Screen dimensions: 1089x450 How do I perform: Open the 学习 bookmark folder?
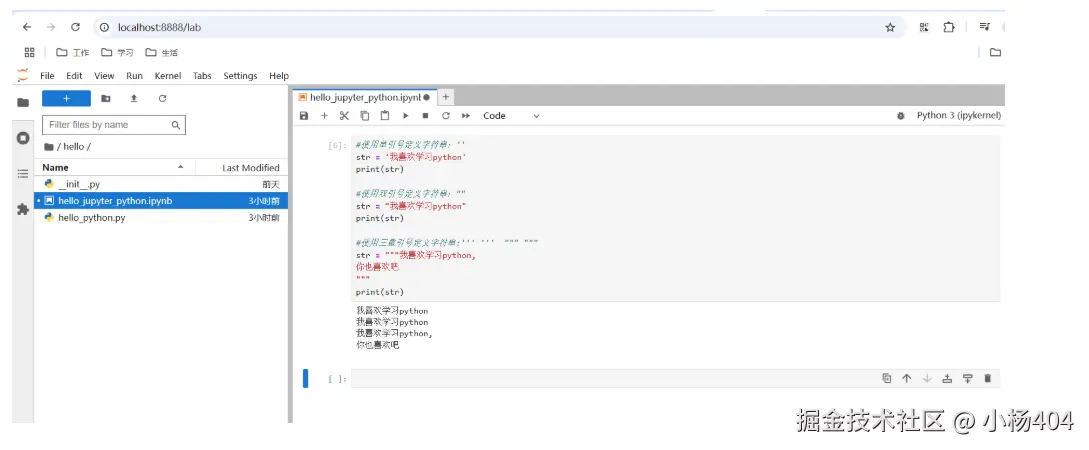(x=117, y=52)
